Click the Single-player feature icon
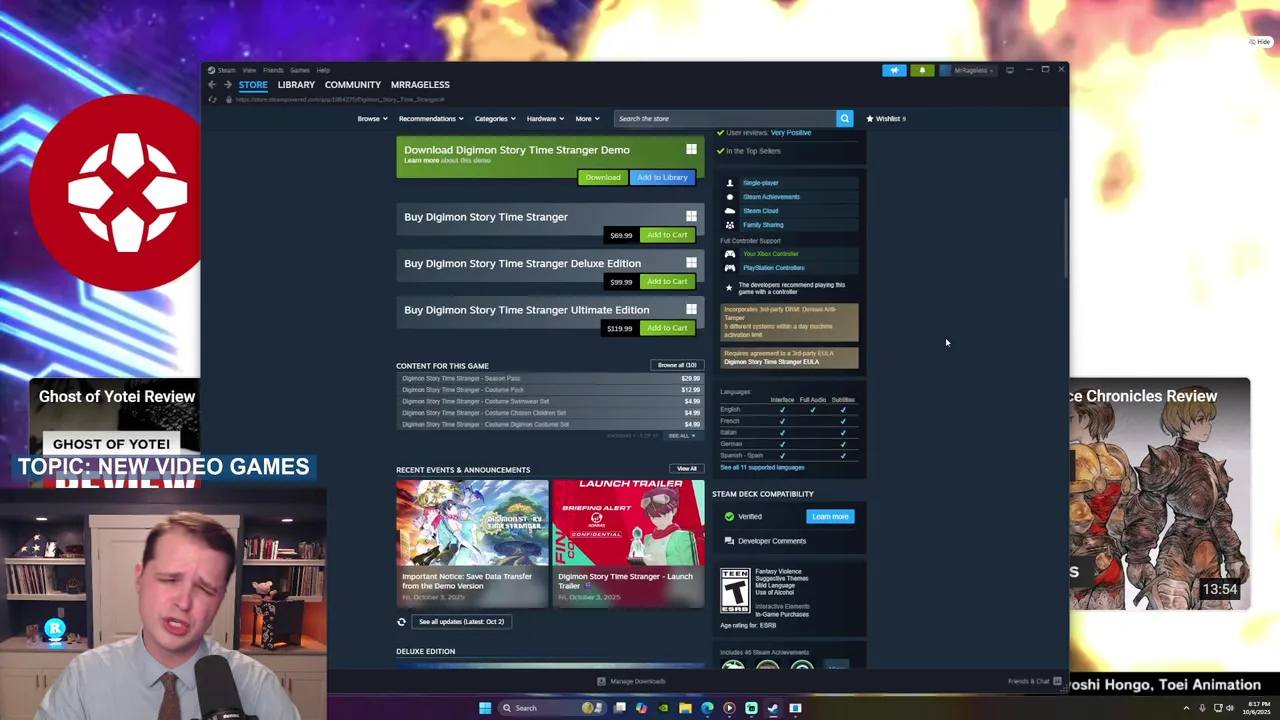This screenshot has width=1280, height=720. pos(729,183)
